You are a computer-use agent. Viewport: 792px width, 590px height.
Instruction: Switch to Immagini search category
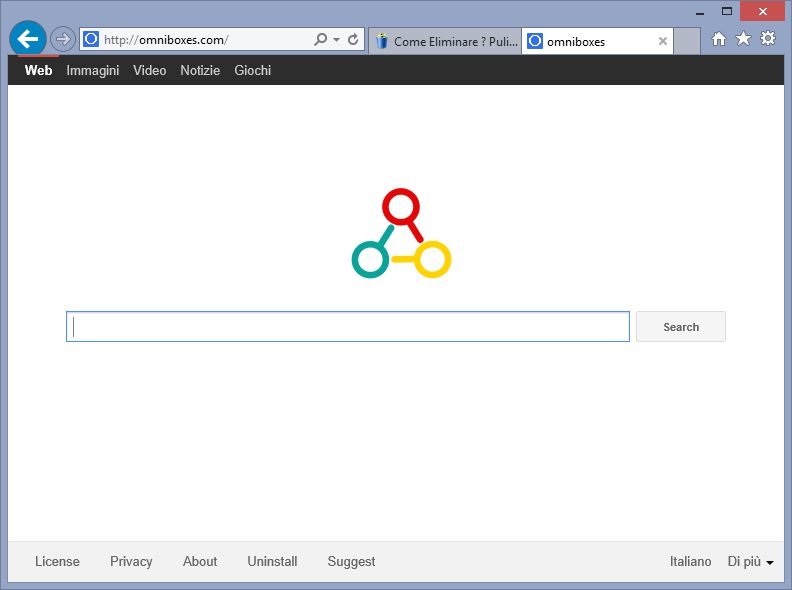pyautogui.click(x=93, y=71)
